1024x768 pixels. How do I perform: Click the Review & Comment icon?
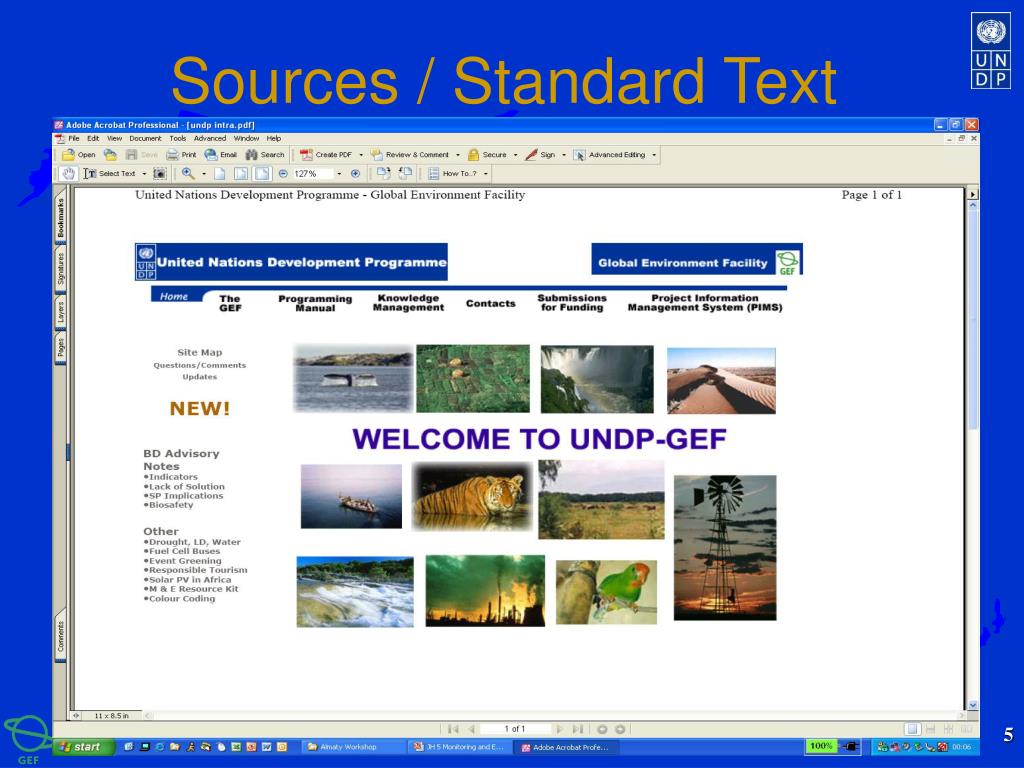coord(376,155)
